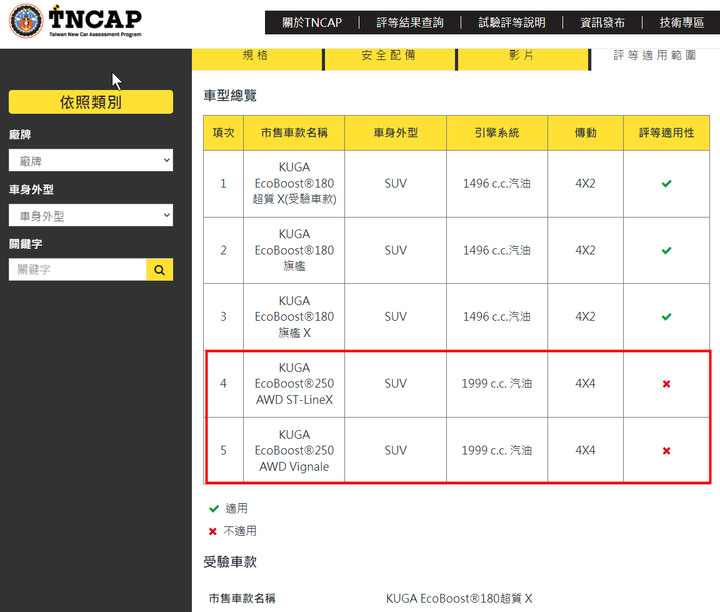
Task: Click the 評等適用性 column header
Action: 666,133
